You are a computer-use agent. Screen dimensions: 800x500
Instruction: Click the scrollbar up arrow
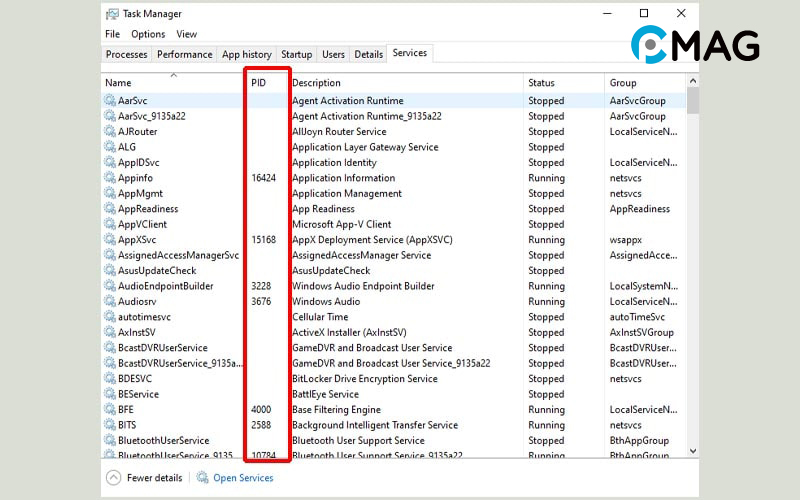coord(693,81)
